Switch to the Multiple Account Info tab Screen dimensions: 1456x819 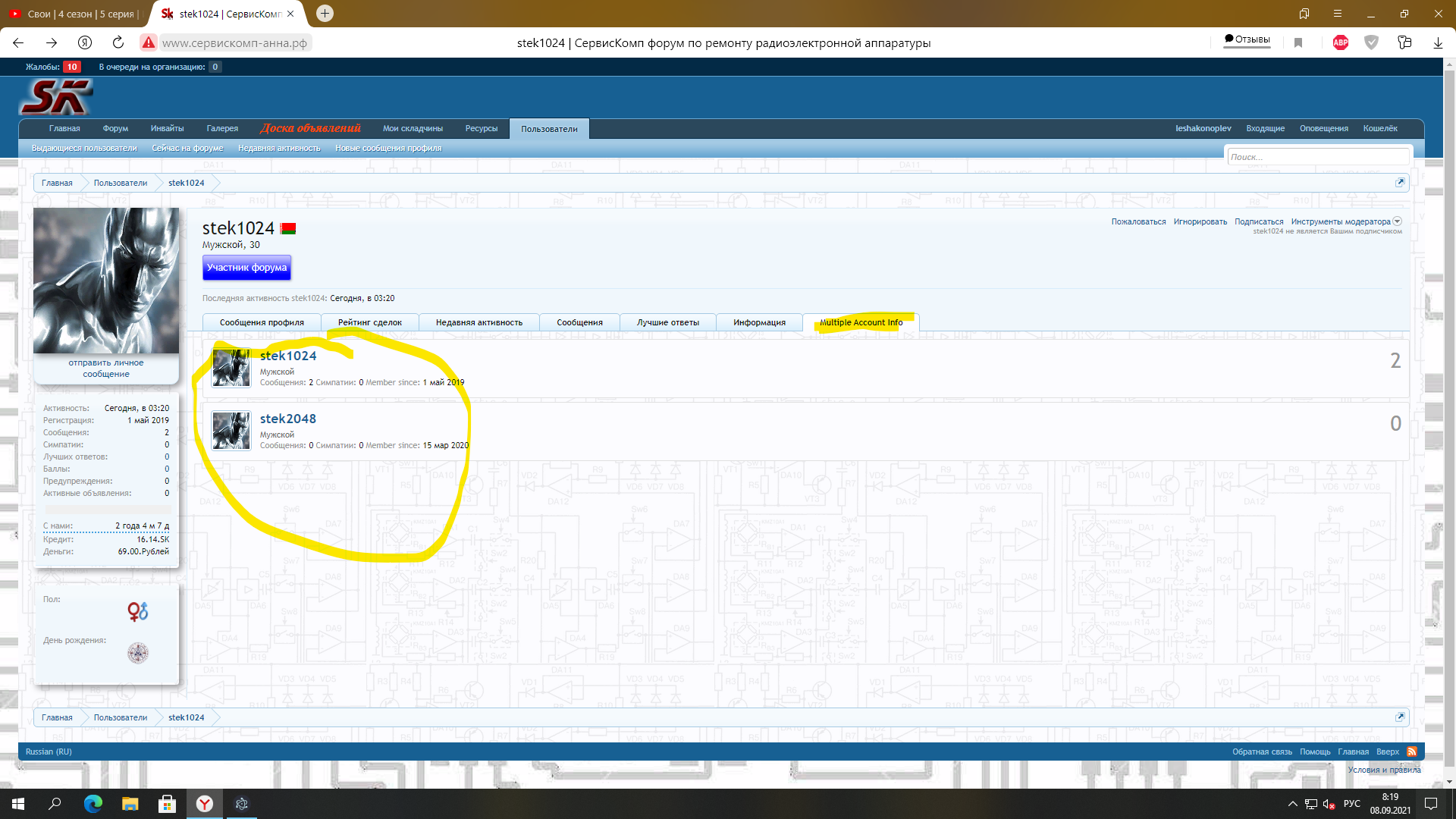click(861, 322)
